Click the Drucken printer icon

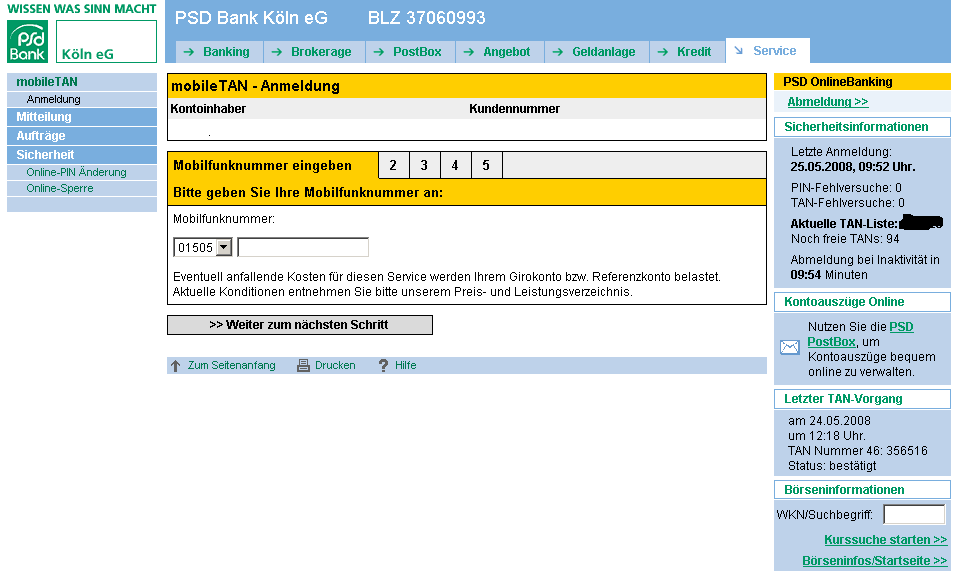(303, 365)
